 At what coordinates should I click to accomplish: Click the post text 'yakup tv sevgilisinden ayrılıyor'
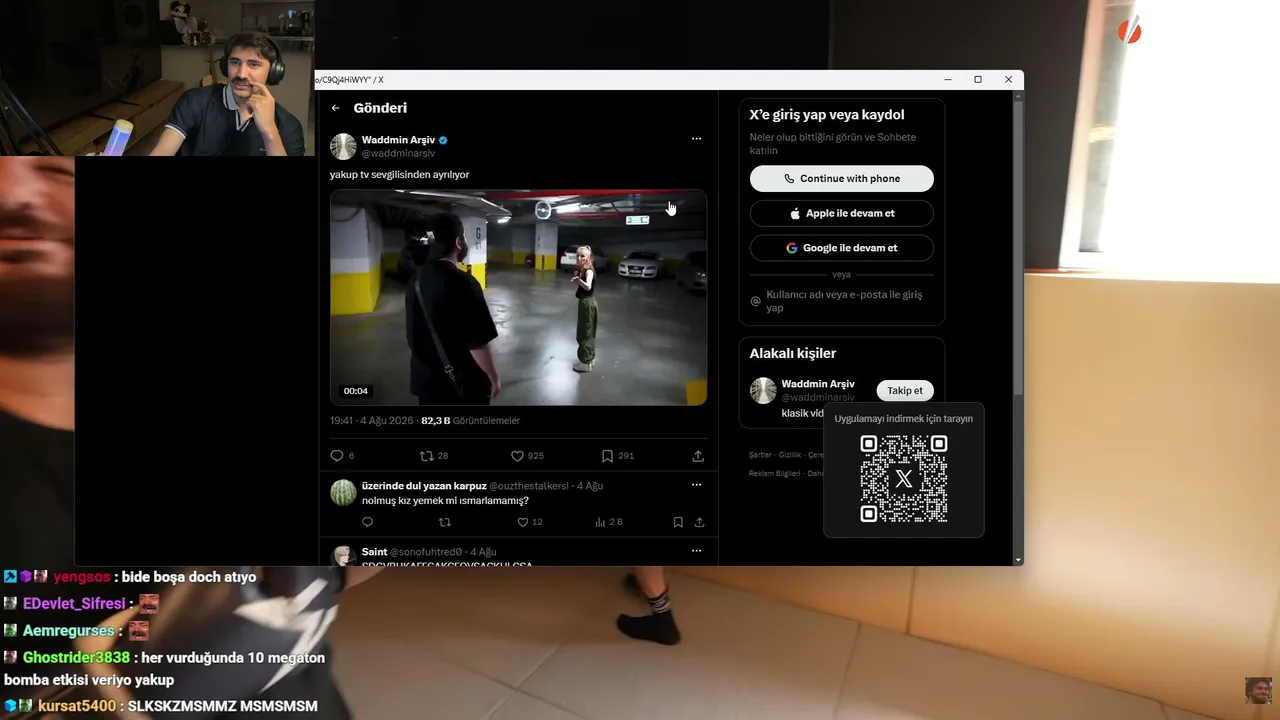click(x=400, y=175)
